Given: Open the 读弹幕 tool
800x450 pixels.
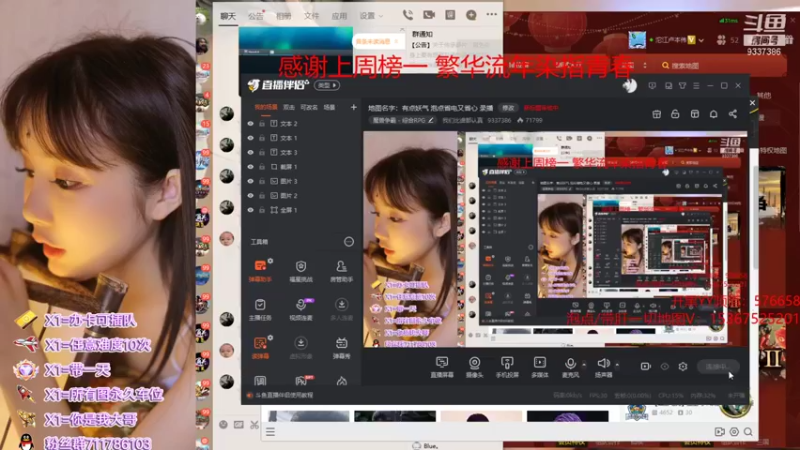Looking at the screenshot, I should [x=260, y=347].
